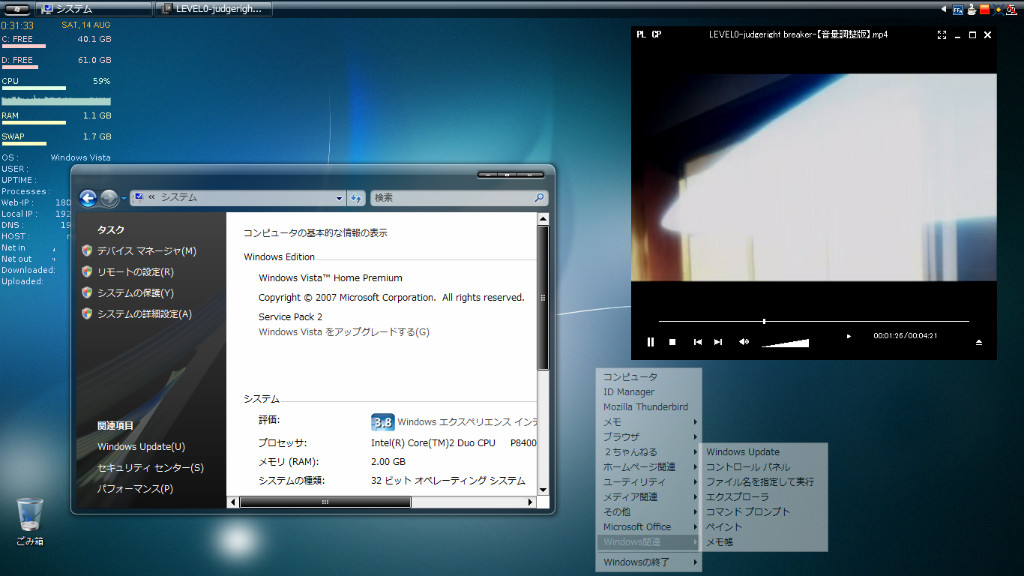This screenshot has width=1024, height=576.
Task: Open リモートの設定(R)
Action: [x=135, y=272]
